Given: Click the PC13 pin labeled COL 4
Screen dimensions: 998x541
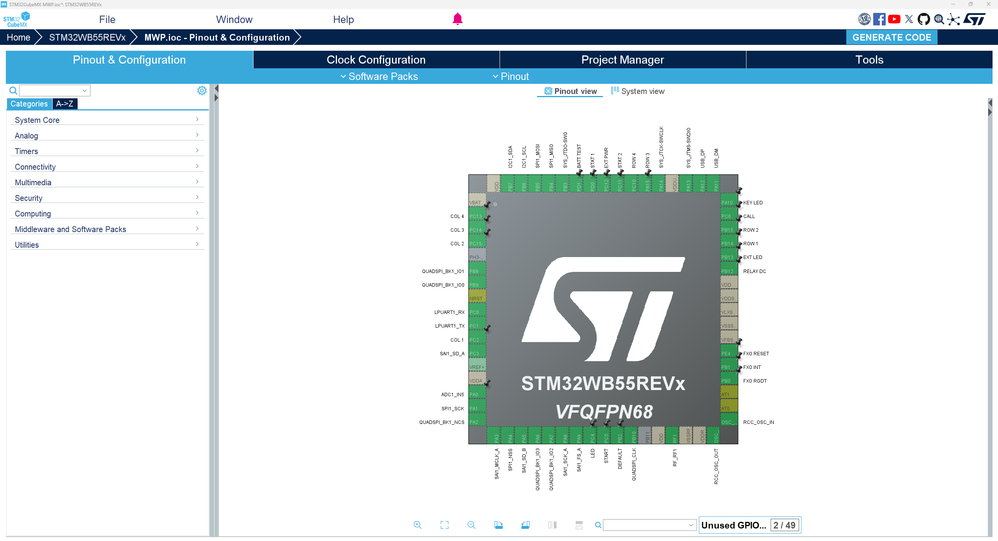Looking at the screenshot, I should pos(477,216).
